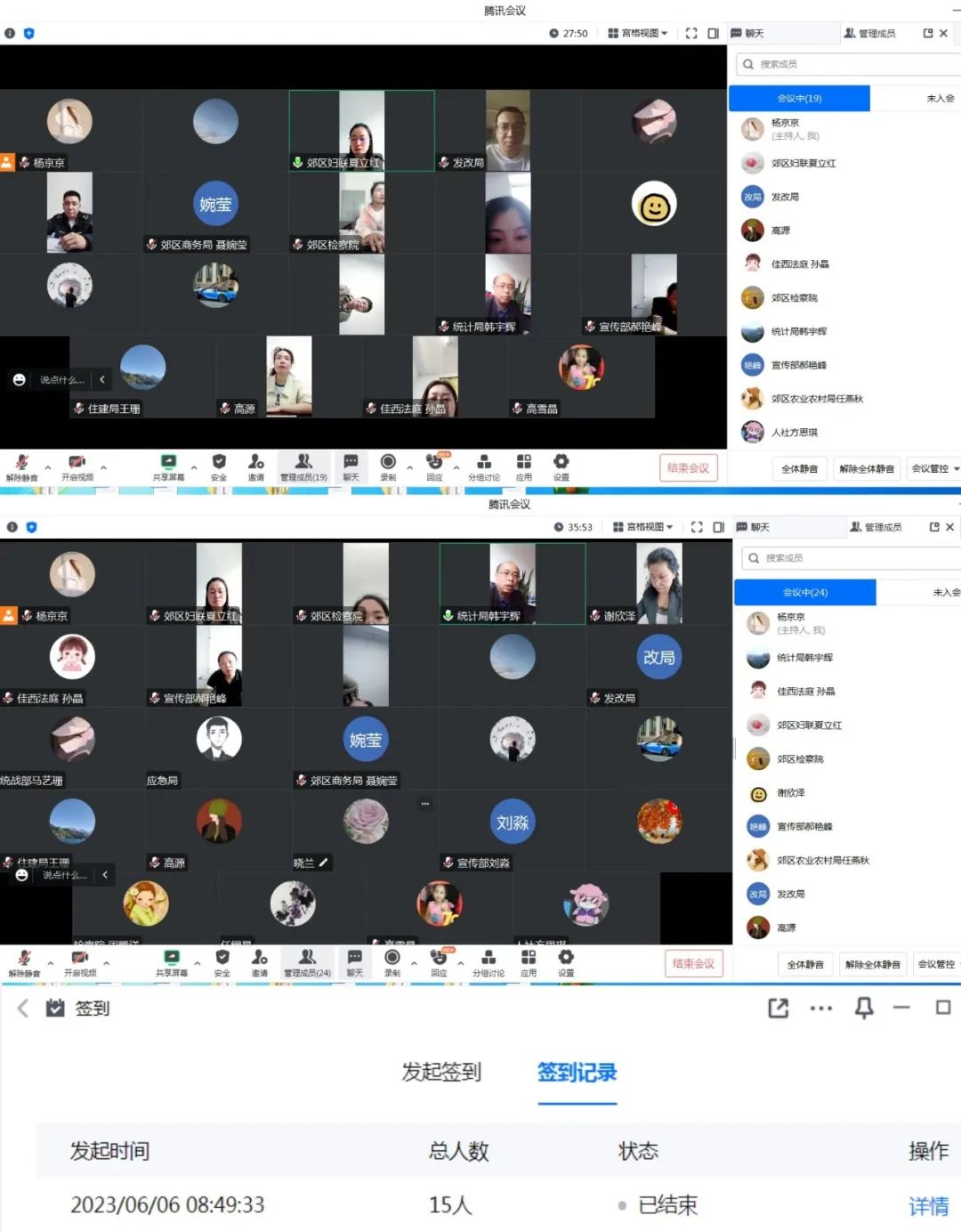This screenshot has height=1232, width=961.
Task: Open sign-in panel in pop-out window icon
Action: click(778, 1008)
